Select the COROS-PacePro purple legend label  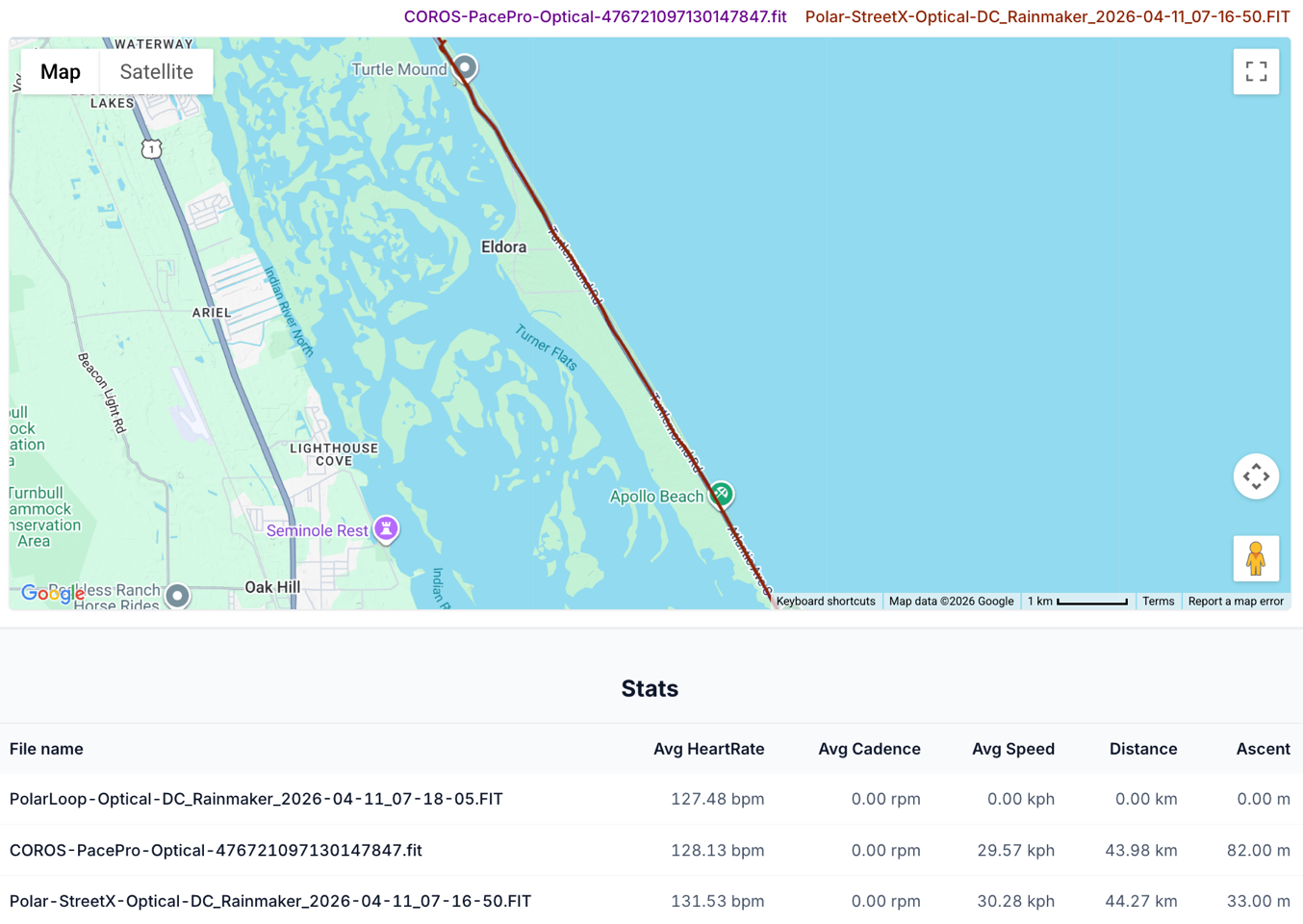click(x=595, y=16)
